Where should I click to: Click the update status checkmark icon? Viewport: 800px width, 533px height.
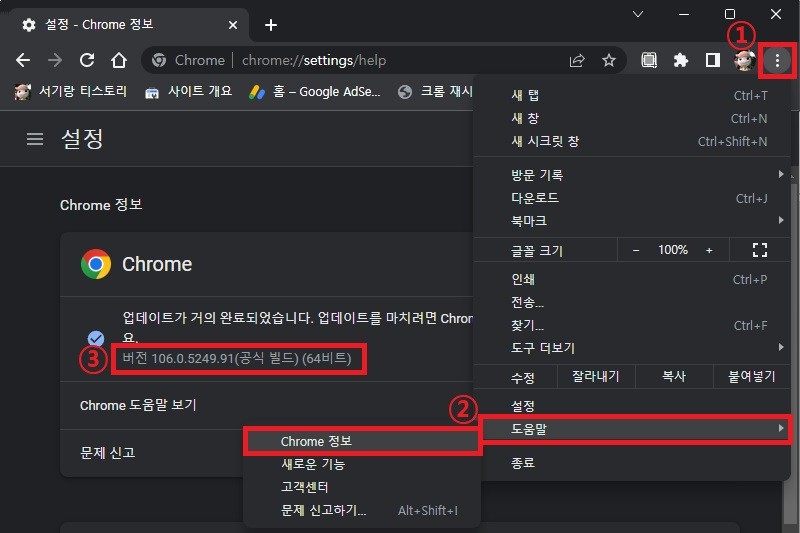pyautogui.click(x=96, y=338)
